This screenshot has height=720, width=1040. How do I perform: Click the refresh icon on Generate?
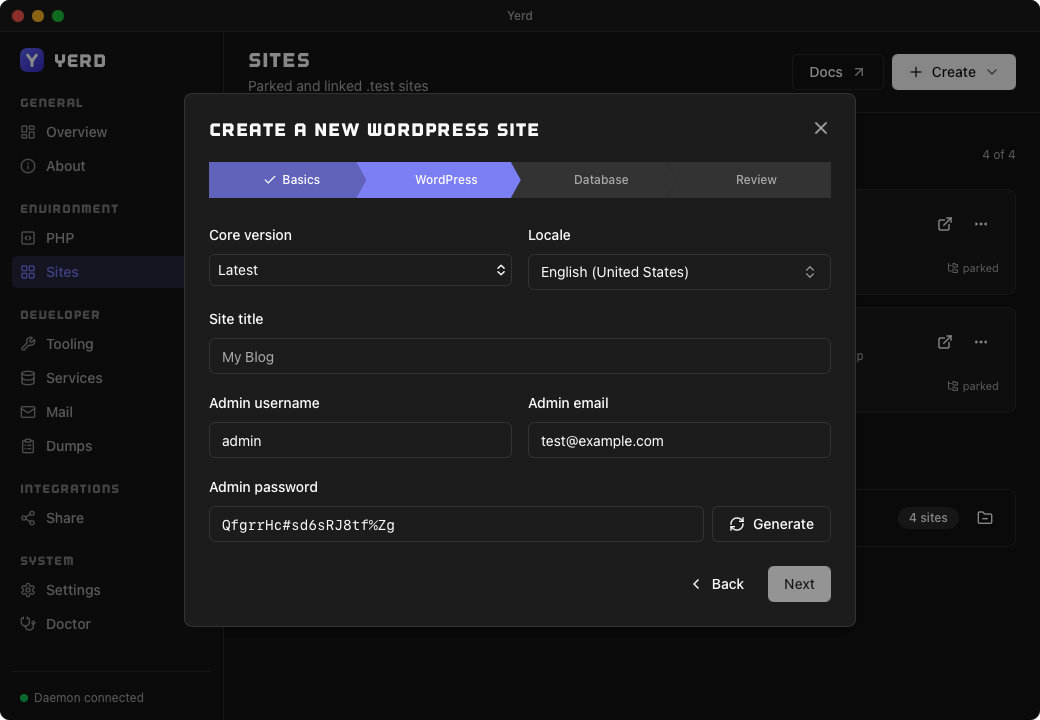tap(737, 524)
